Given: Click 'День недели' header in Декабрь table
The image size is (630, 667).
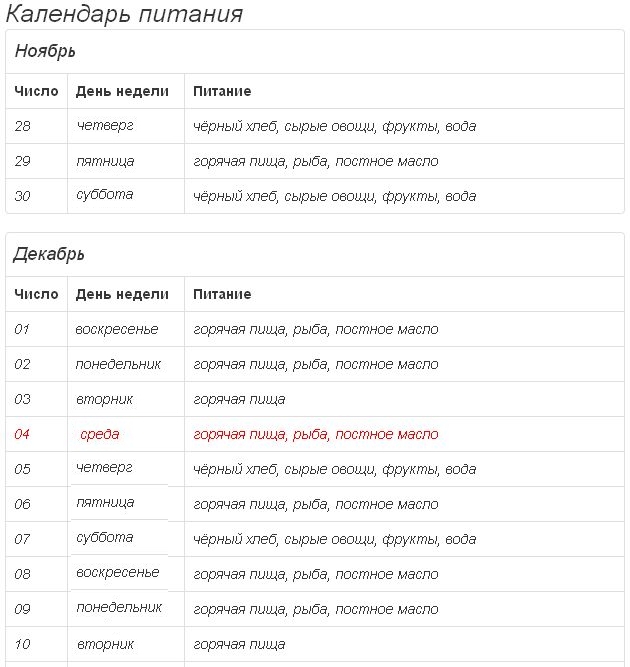Looking at the screenshot, I should coord(121,294).
